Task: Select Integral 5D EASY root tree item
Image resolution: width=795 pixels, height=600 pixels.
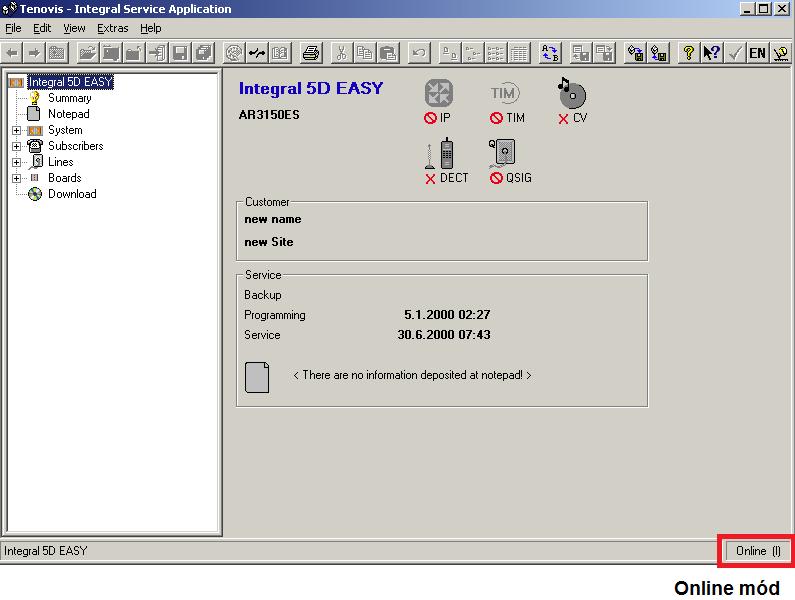Action: pos(70,82)
